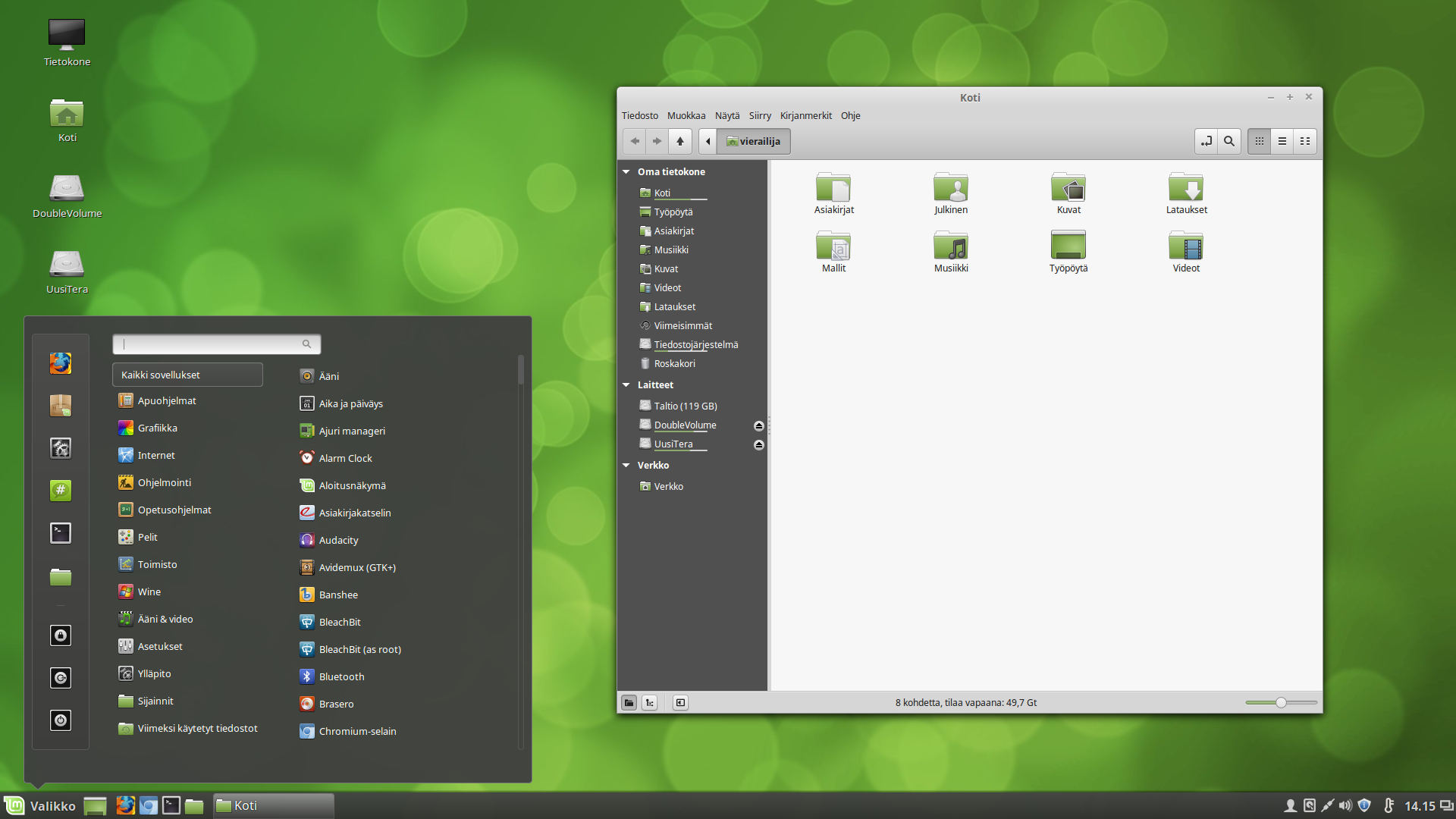Eject the UusiTera drive
The height and width of the screenshot is (819, 1456).
tap(758, 444)
